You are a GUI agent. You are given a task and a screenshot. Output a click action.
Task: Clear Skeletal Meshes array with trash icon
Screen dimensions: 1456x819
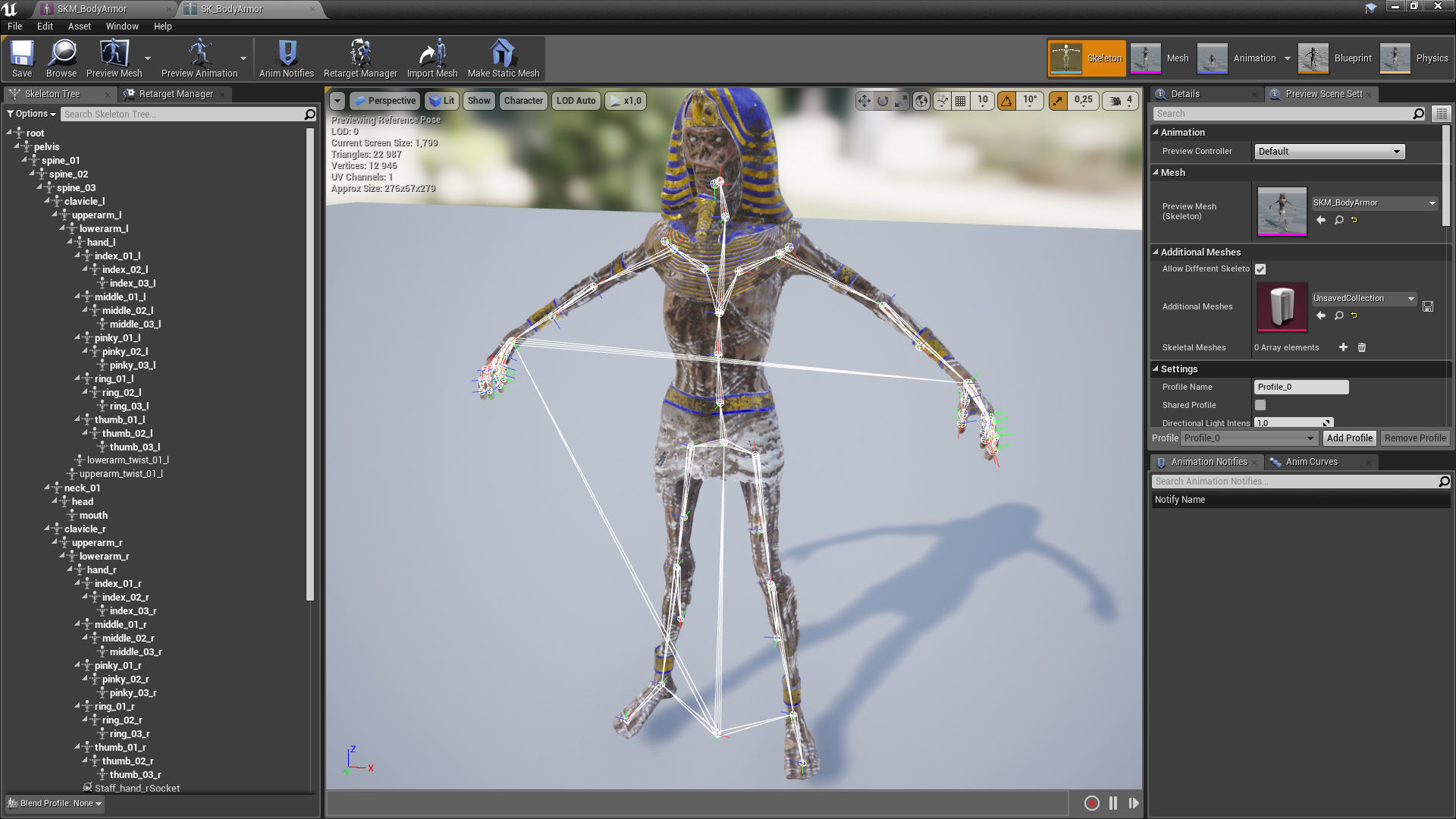click(x=1362, y=347)
